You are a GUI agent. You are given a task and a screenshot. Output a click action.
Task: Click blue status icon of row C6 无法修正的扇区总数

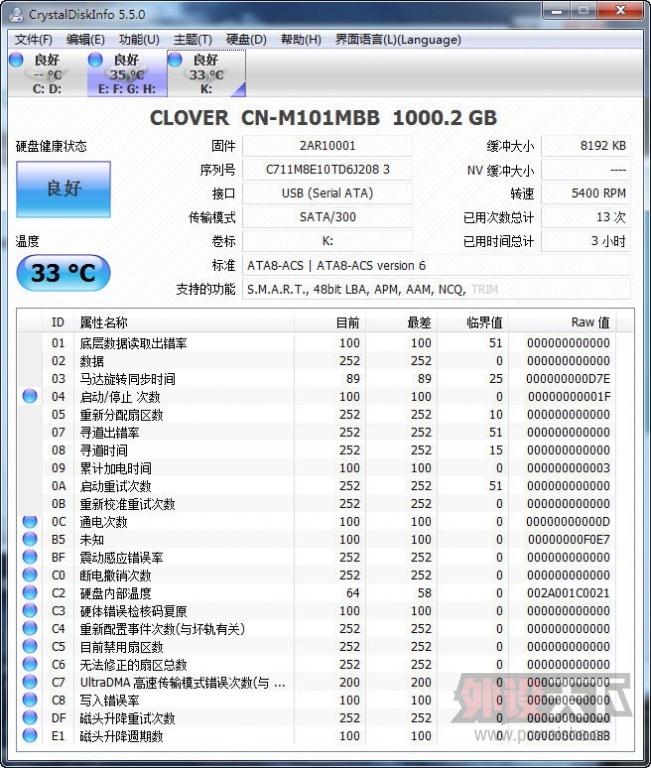pyautogui.click(x=30, y=664)
